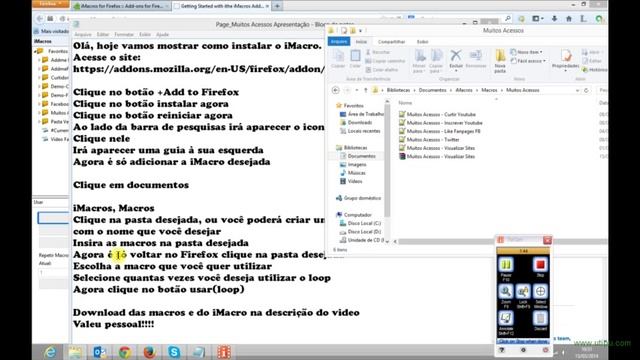This screenshot has width=640, height=360.
Task: Open a new Firefox tab
Action: click(x=277, y=6)
